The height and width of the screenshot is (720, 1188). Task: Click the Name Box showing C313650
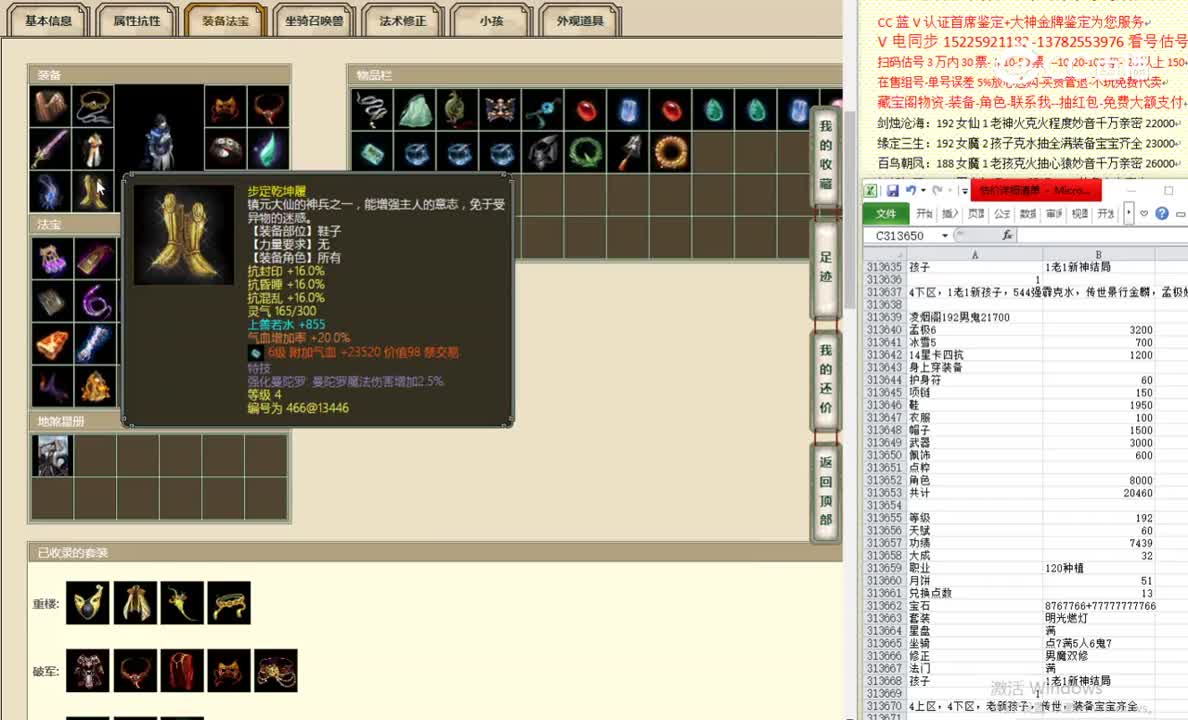[x=902, y=236]
